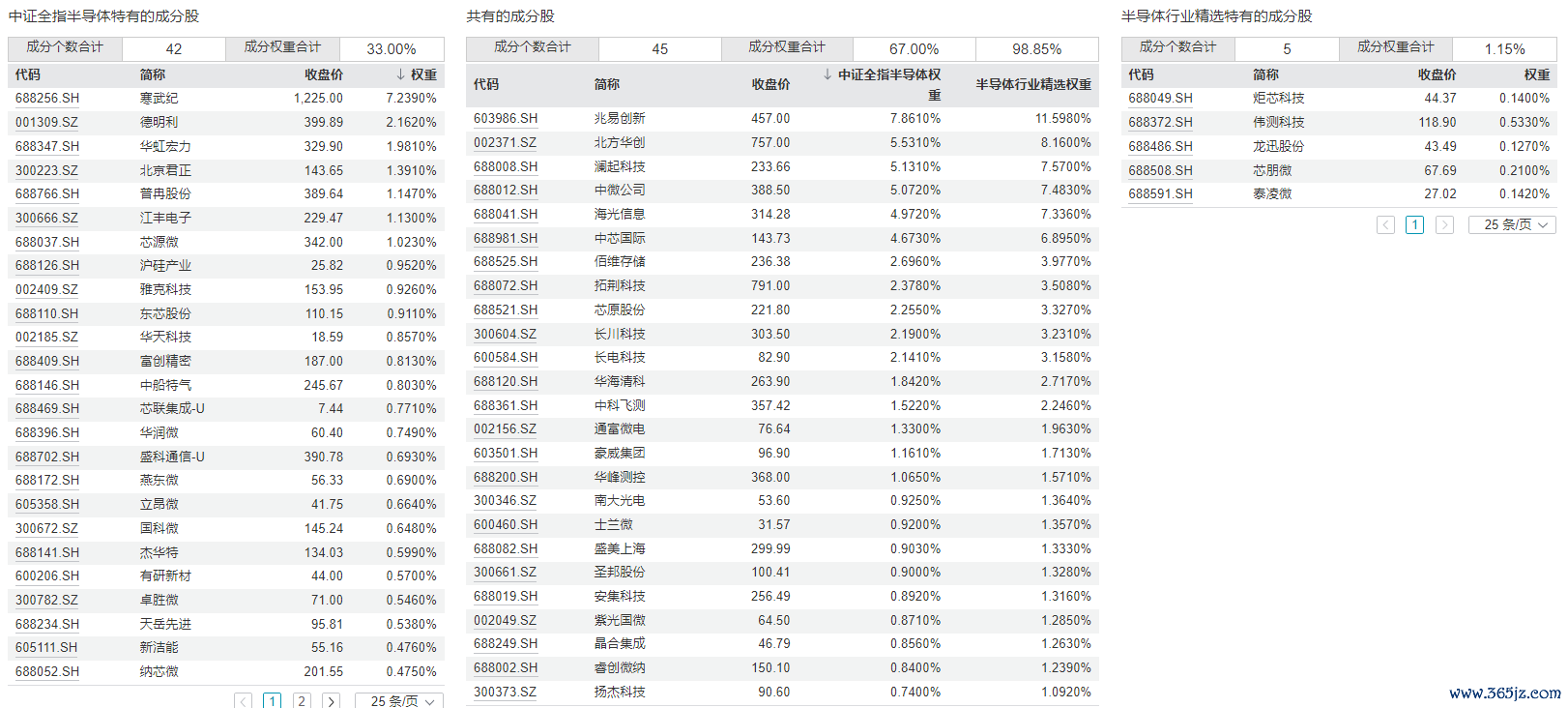Screen dimensions: 1568x708
Task: Open stock code 688591.SH link
Action: point(1160,194)
